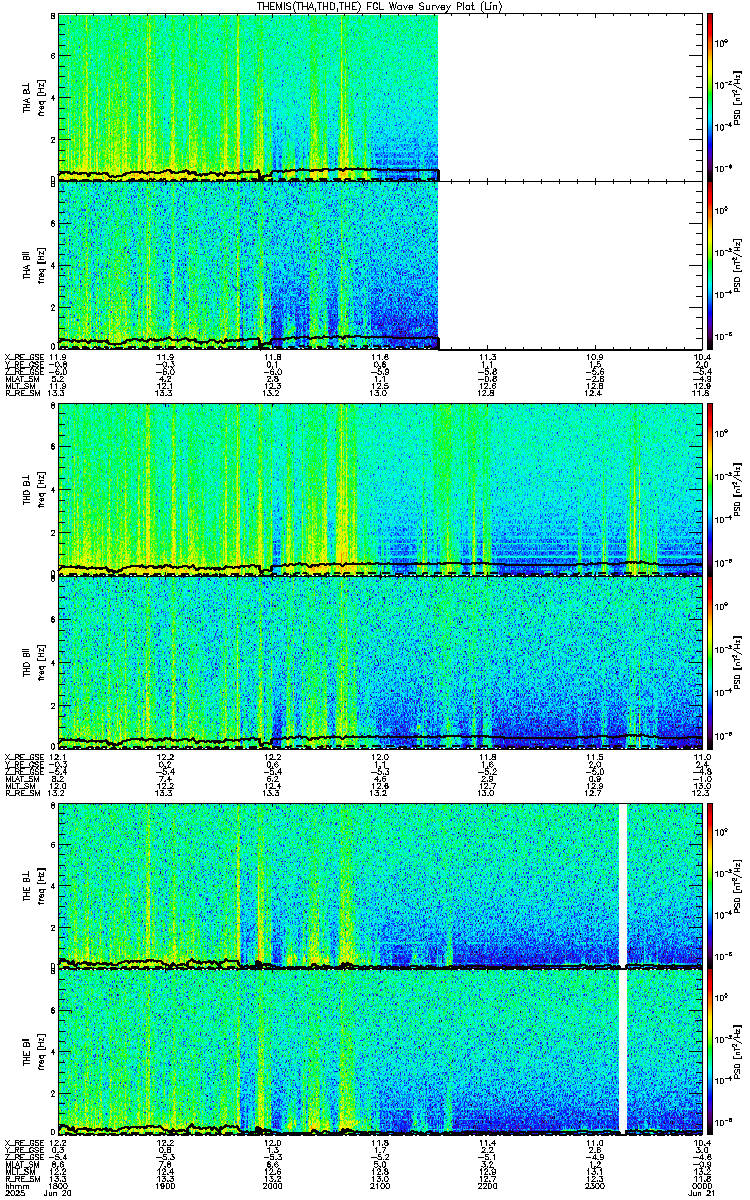Click the "2000" time tick label
The image size is (750, 1200).
point(272,1185)
